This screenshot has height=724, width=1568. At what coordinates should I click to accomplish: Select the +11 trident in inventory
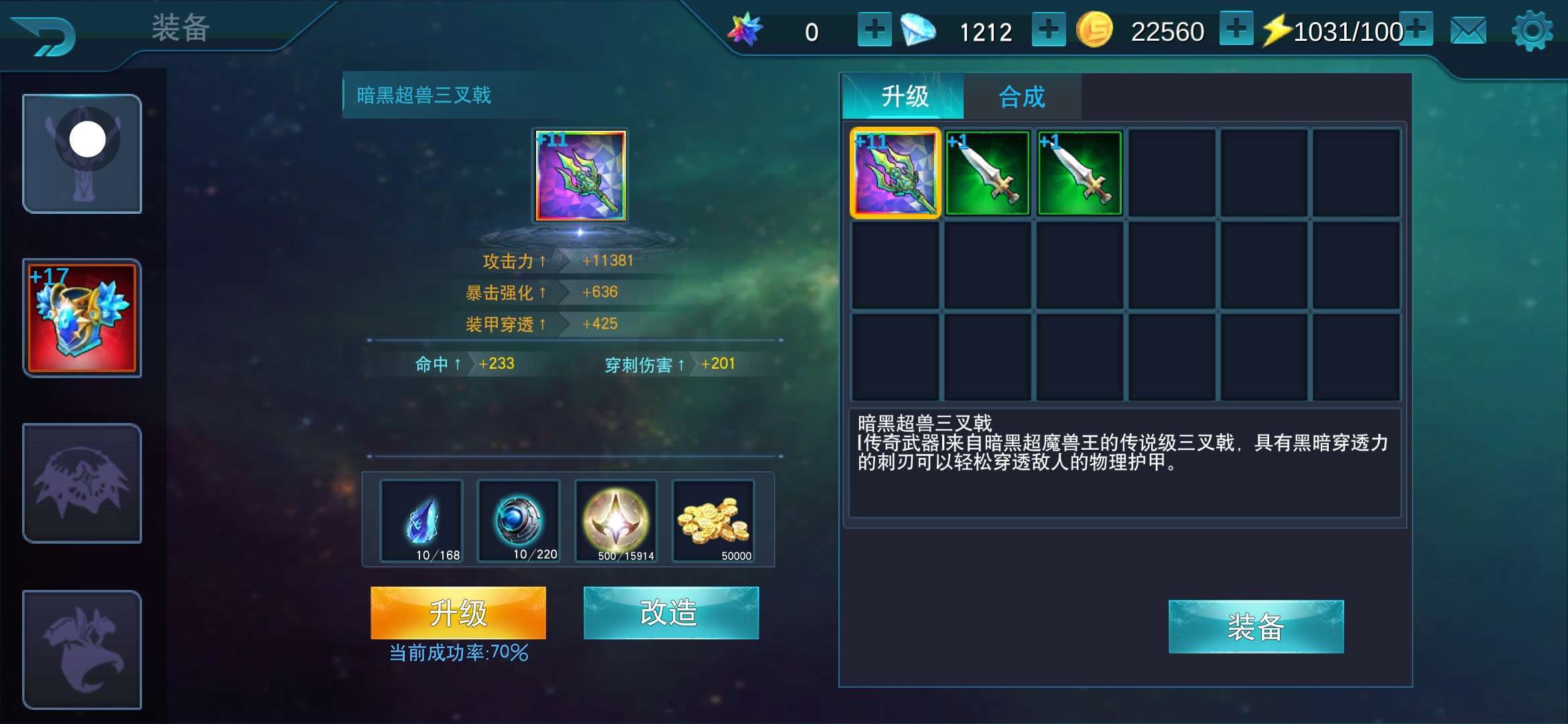[895, 173]
